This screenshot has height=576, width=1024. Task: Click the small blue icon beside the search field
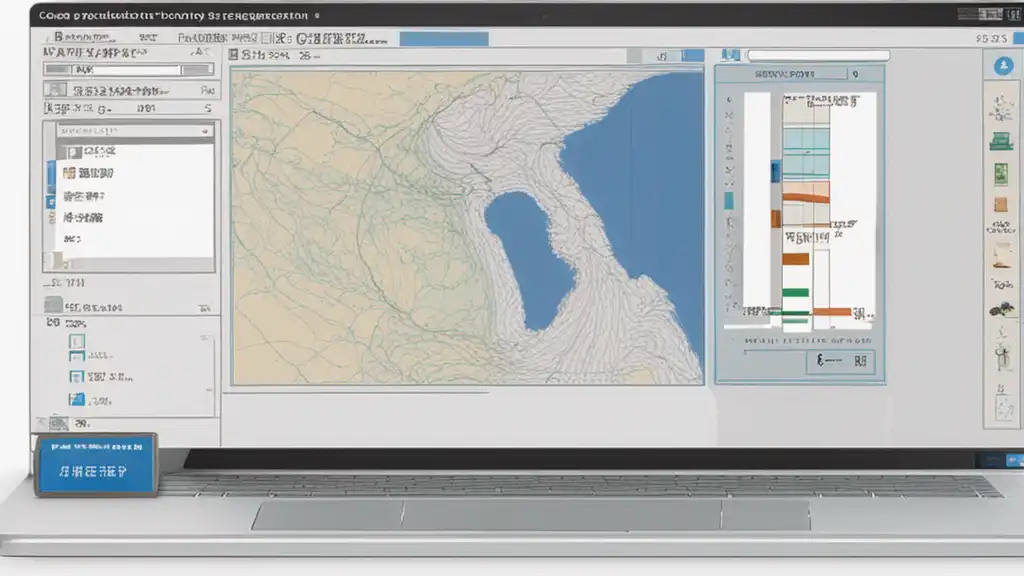[730, 56]
